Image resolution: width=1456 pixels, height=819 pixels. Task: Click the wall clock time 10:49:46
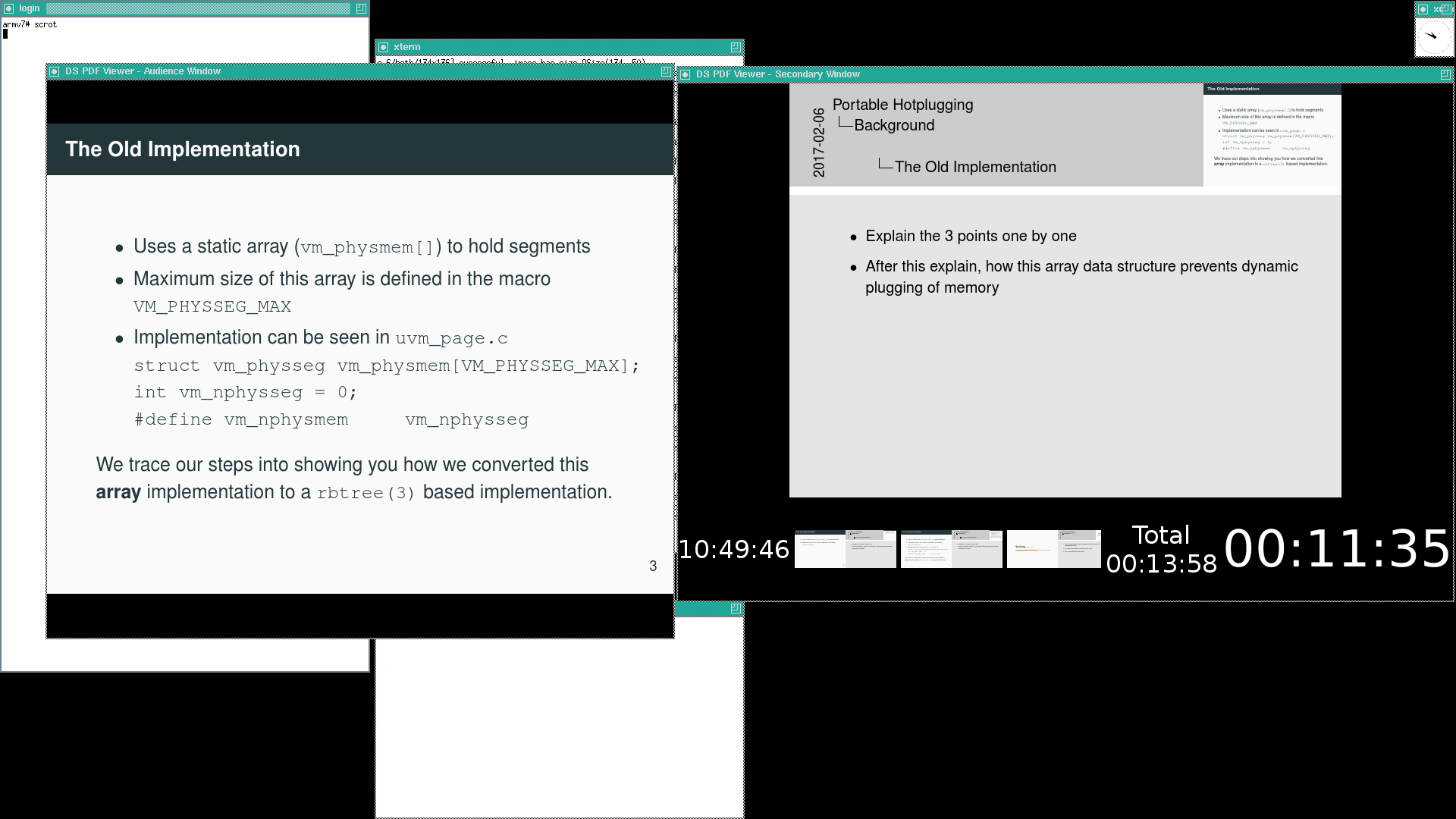click(x=733, y=550)
